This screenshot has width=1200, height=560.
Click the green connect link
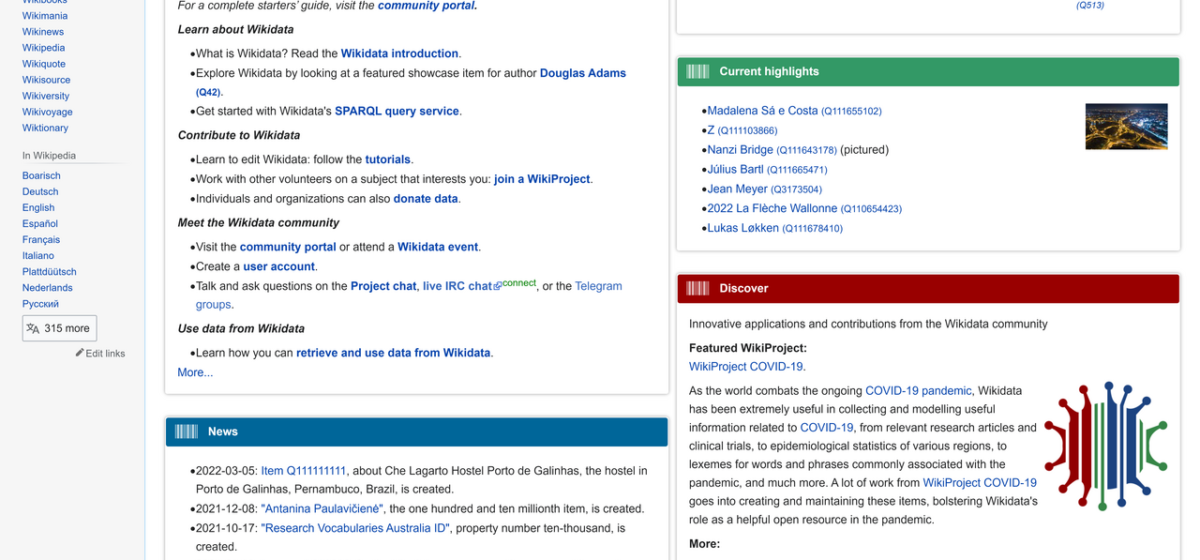[519, 283]
